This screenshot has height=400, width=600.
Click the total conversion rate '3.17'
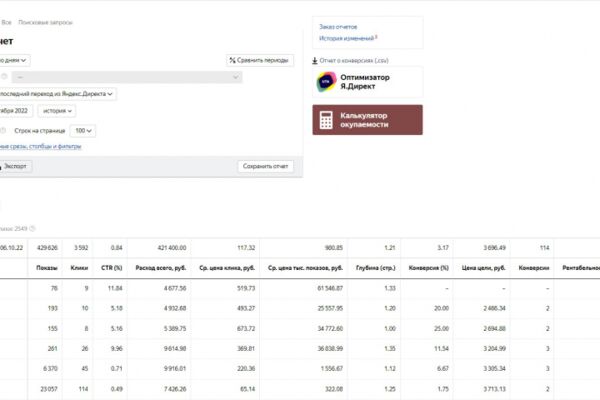coord(443,248)
